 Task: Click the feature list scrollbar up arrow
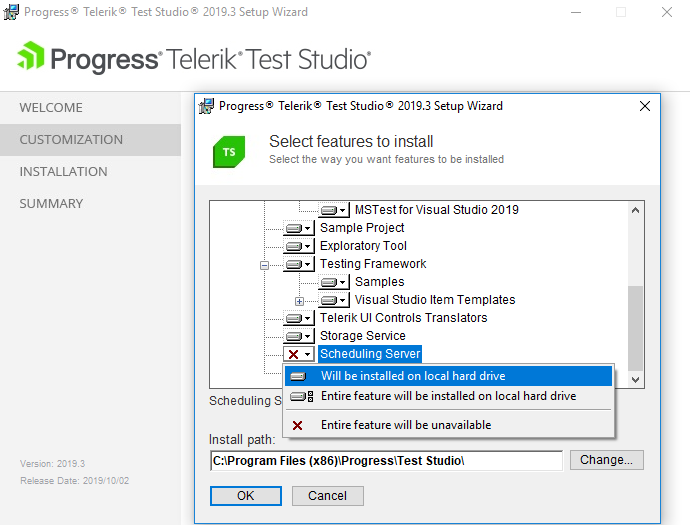(635, 210)
